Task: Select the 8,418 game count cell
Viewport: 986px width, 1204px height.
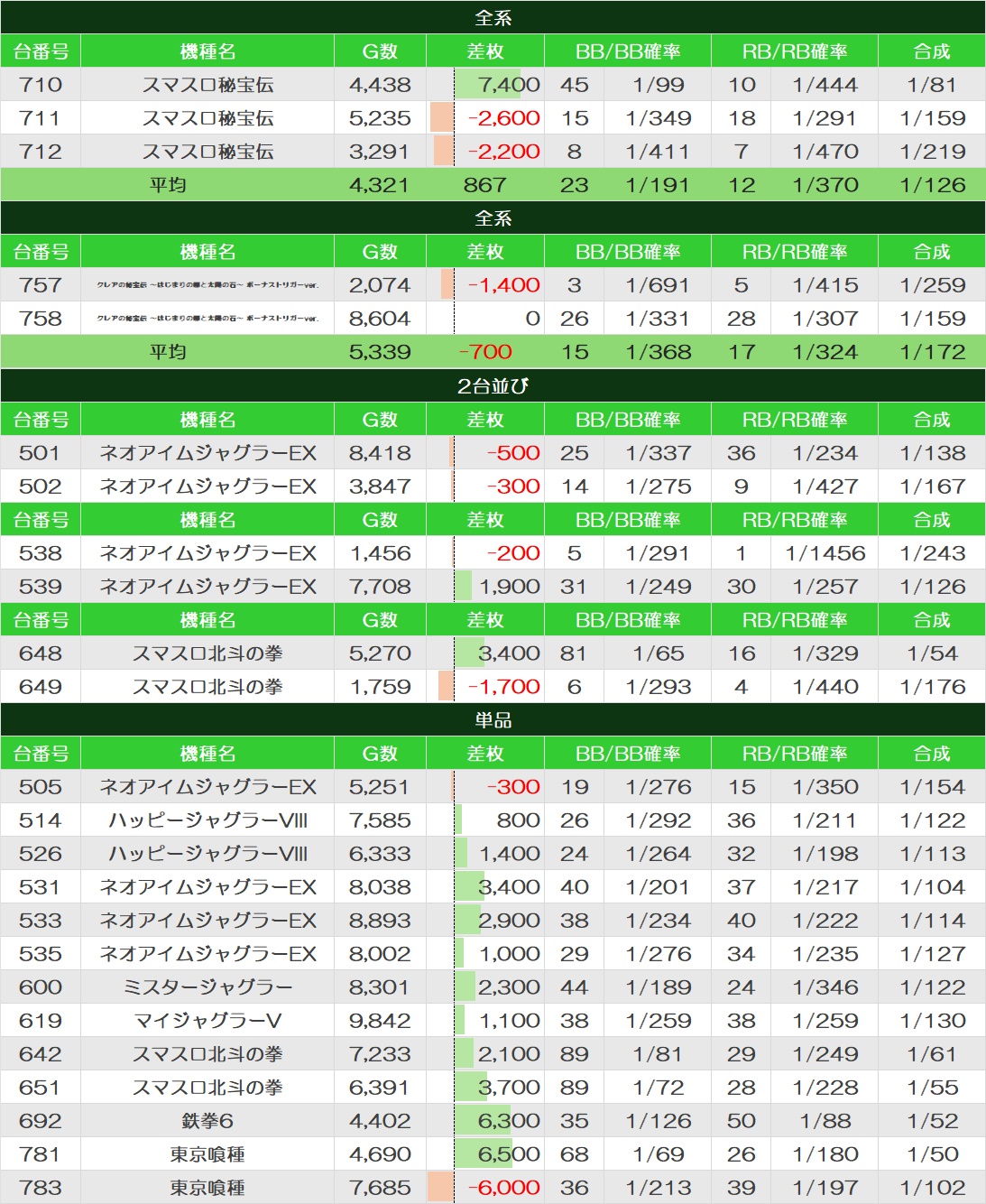Action: pos(380,452)
